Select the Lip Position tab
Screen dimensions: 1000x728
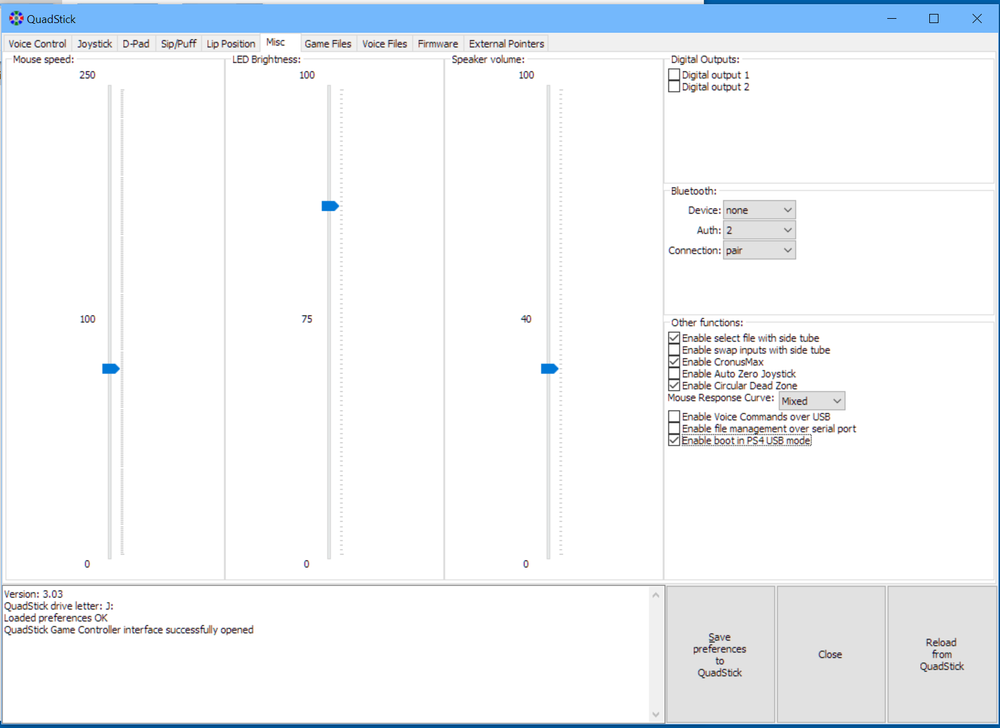[x=231, y=43]
